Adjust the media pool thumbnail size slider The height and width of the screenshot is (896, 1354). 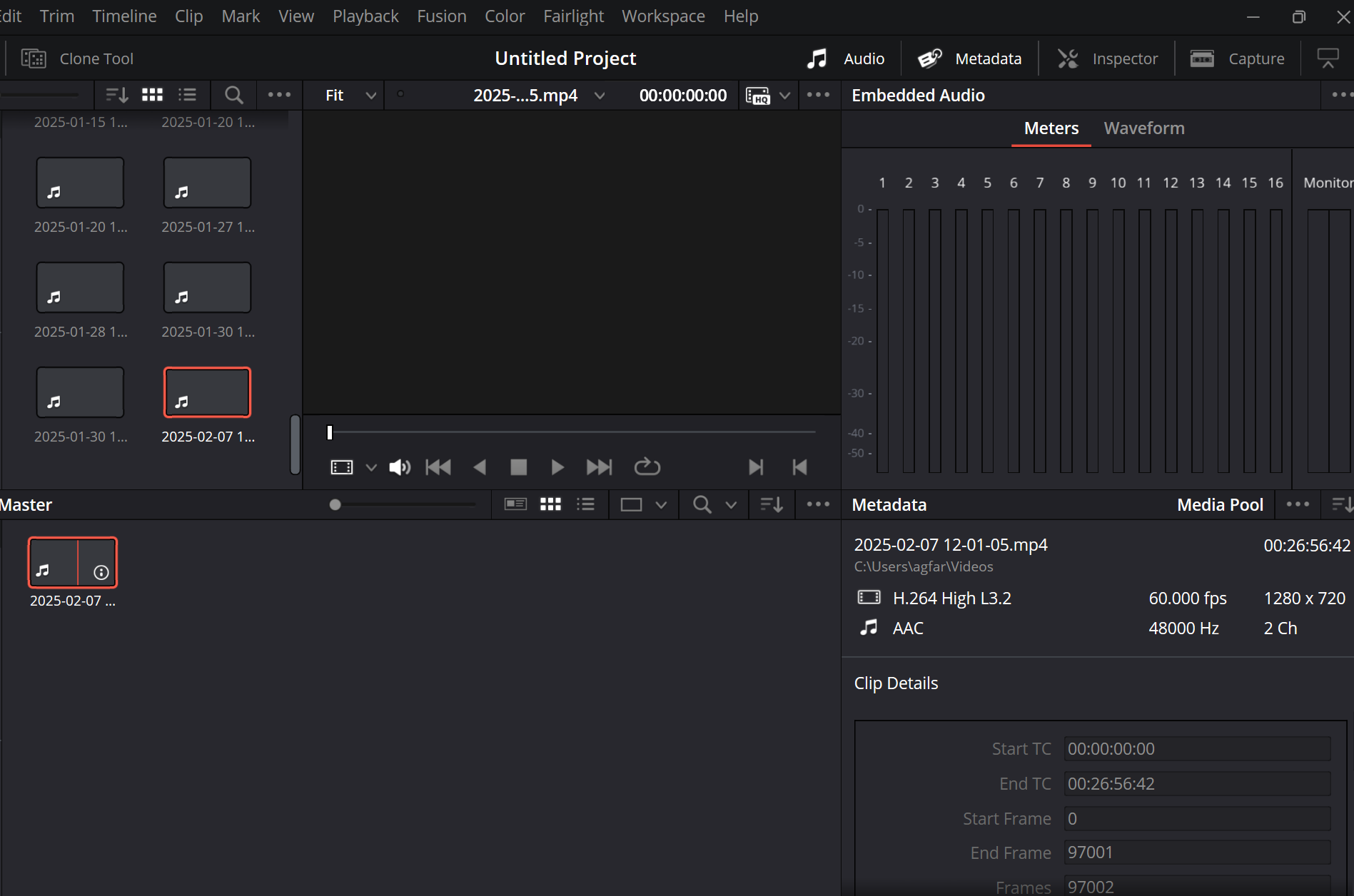coord(335,505)
